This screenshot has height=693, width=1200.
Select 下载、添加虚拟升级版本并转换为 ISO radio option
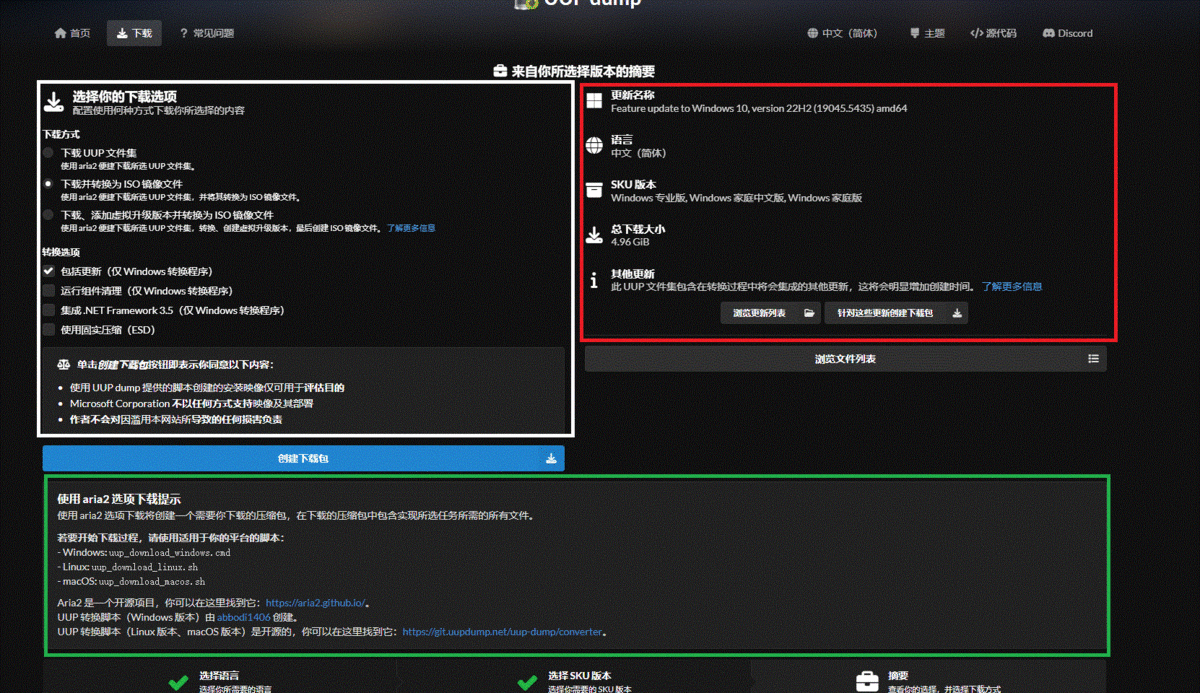click(x=48, y=215)
